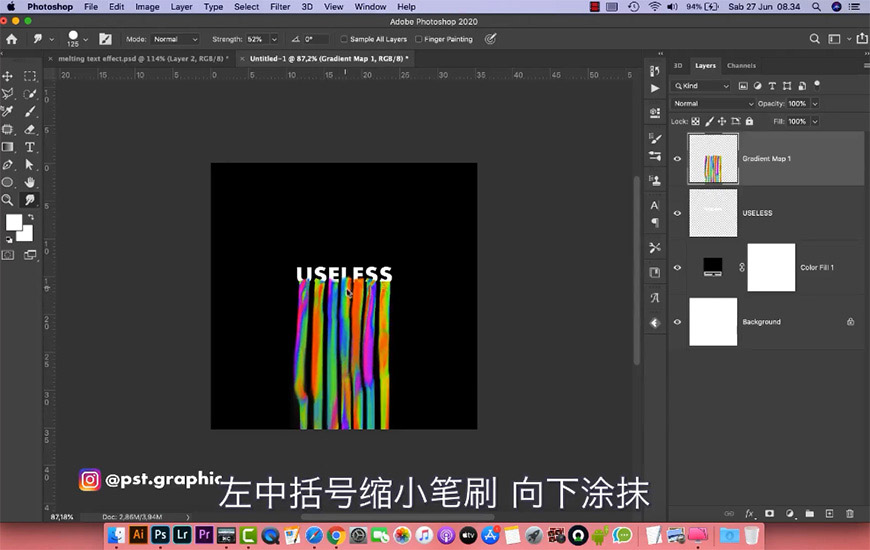
Task: Add a layer mask icon
Action: 770,513
